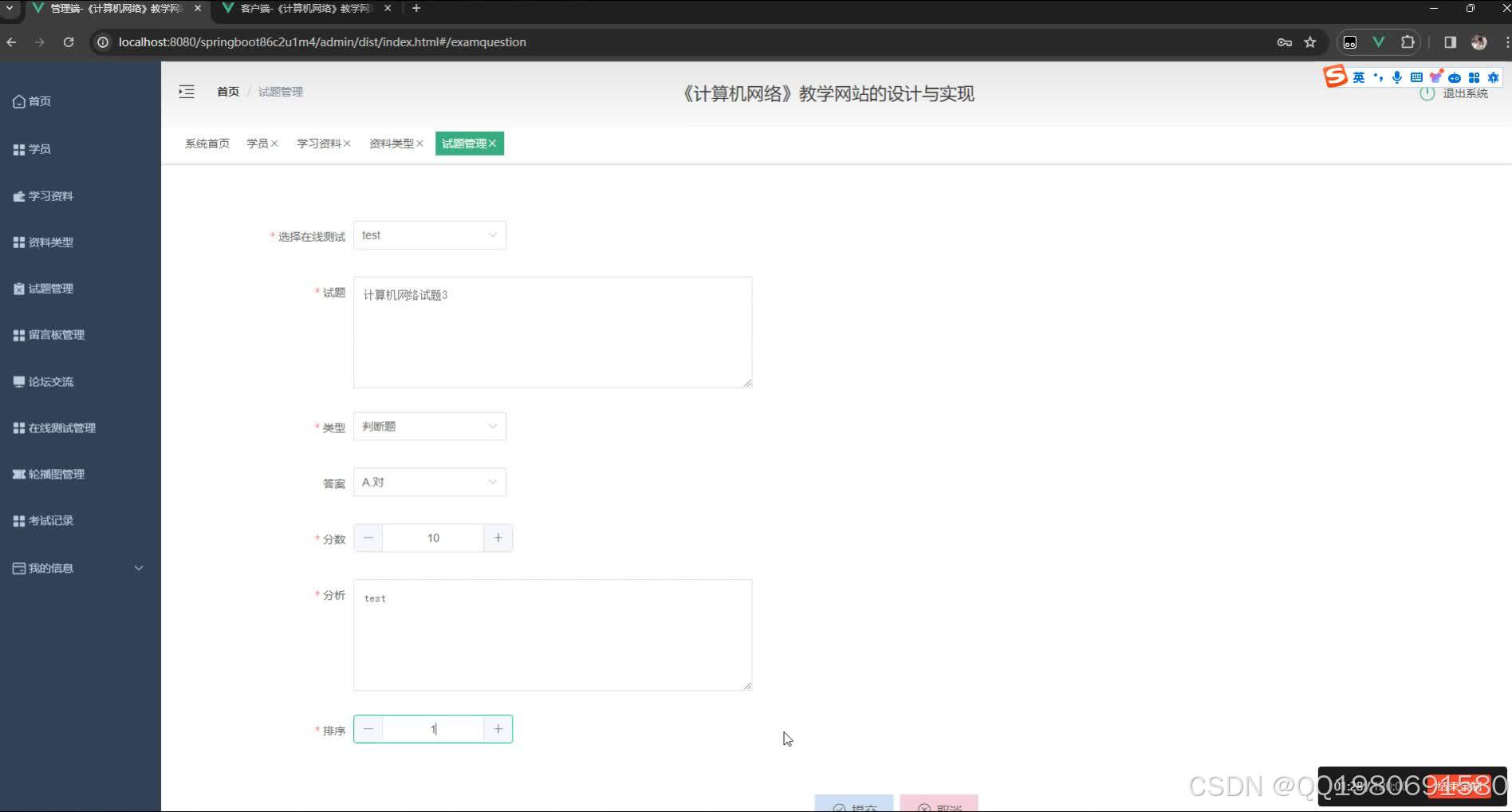Open 轮播图管理 sidebar item
Viewport: 1512px width, 812px height.
click(x=80, y=475)
